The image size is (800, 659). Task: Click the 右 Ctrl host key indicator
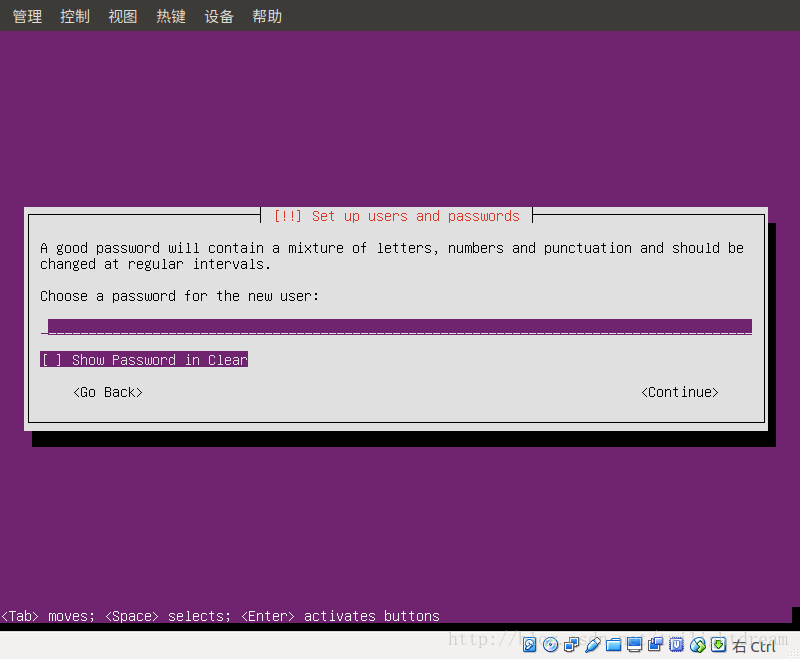point(752,645)
